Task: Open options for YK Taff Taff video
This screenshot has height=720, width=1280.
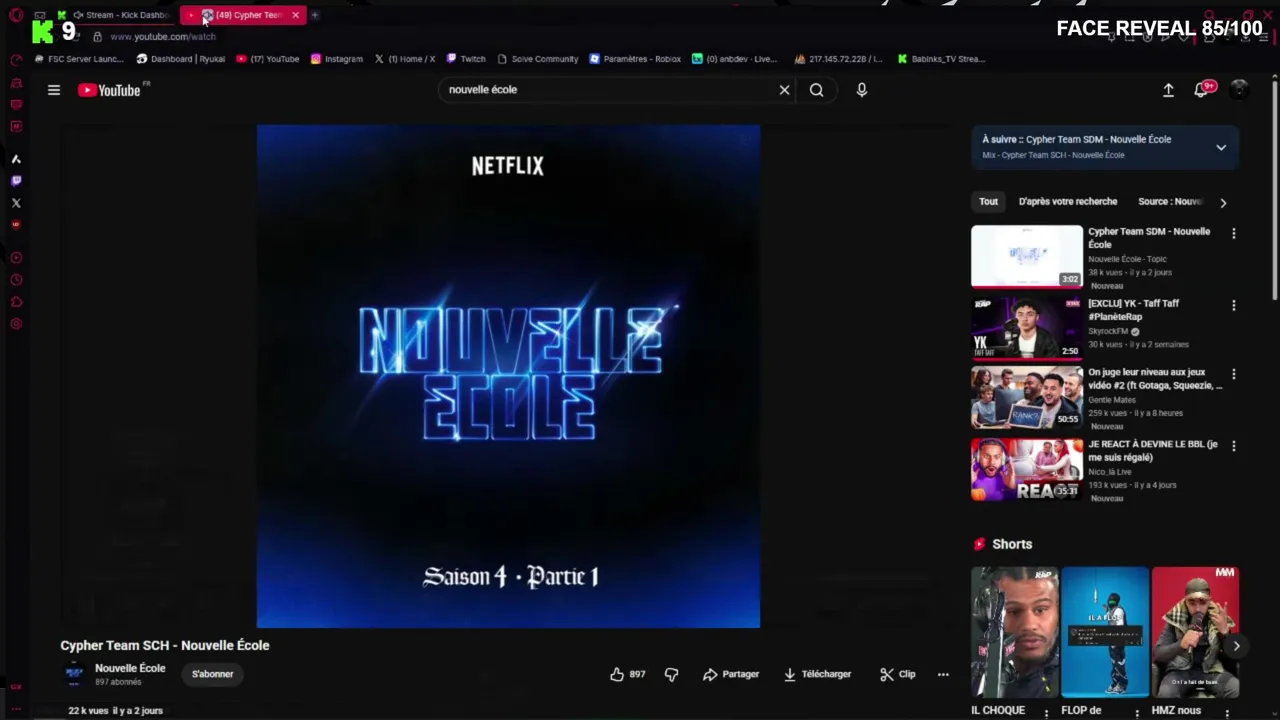Action: click(1233, 305)
